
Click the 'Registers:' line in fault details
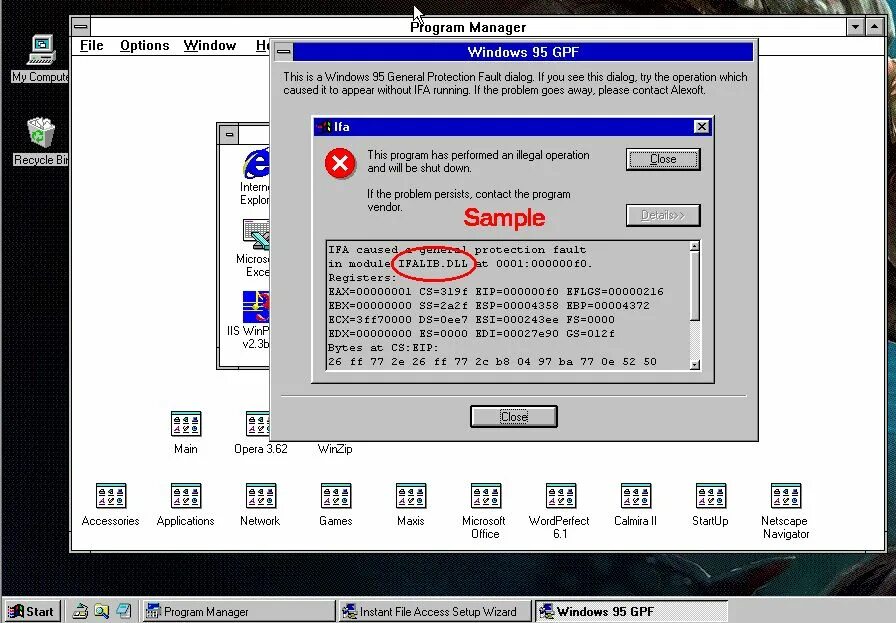pyautogui.click(x=362, y=278)
